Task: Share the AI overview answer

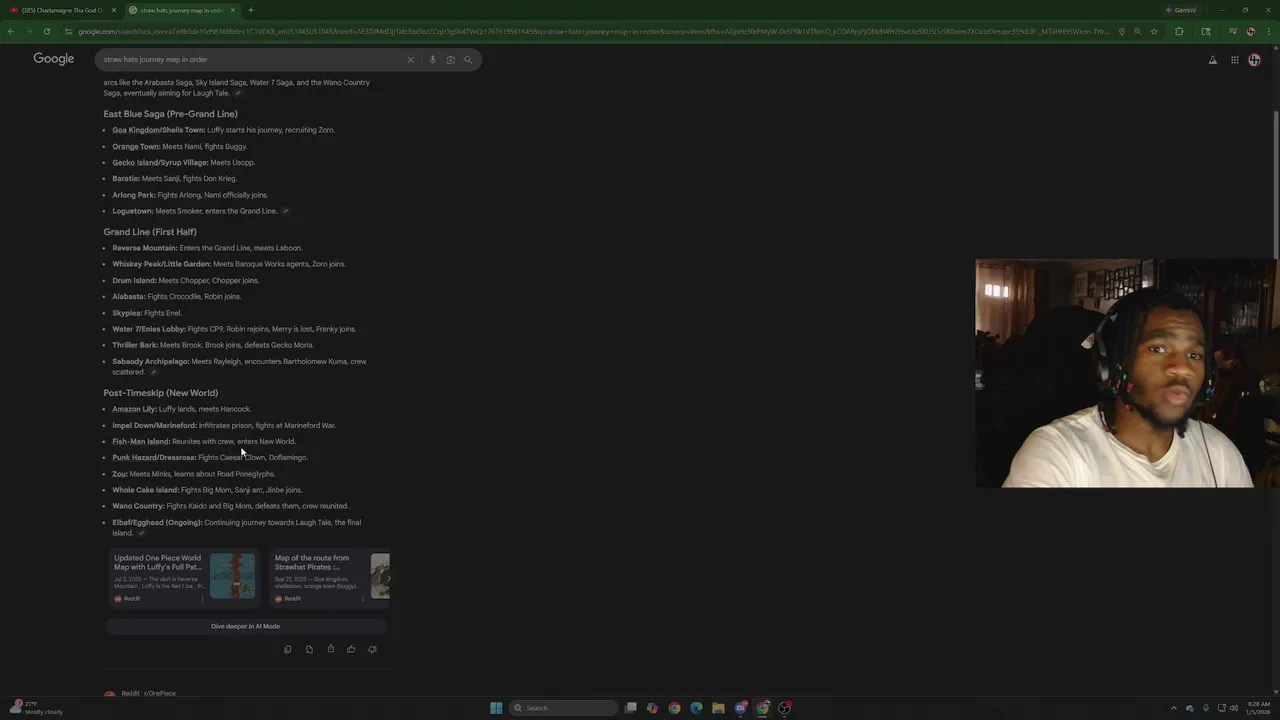Action: (x=330, y=649)
